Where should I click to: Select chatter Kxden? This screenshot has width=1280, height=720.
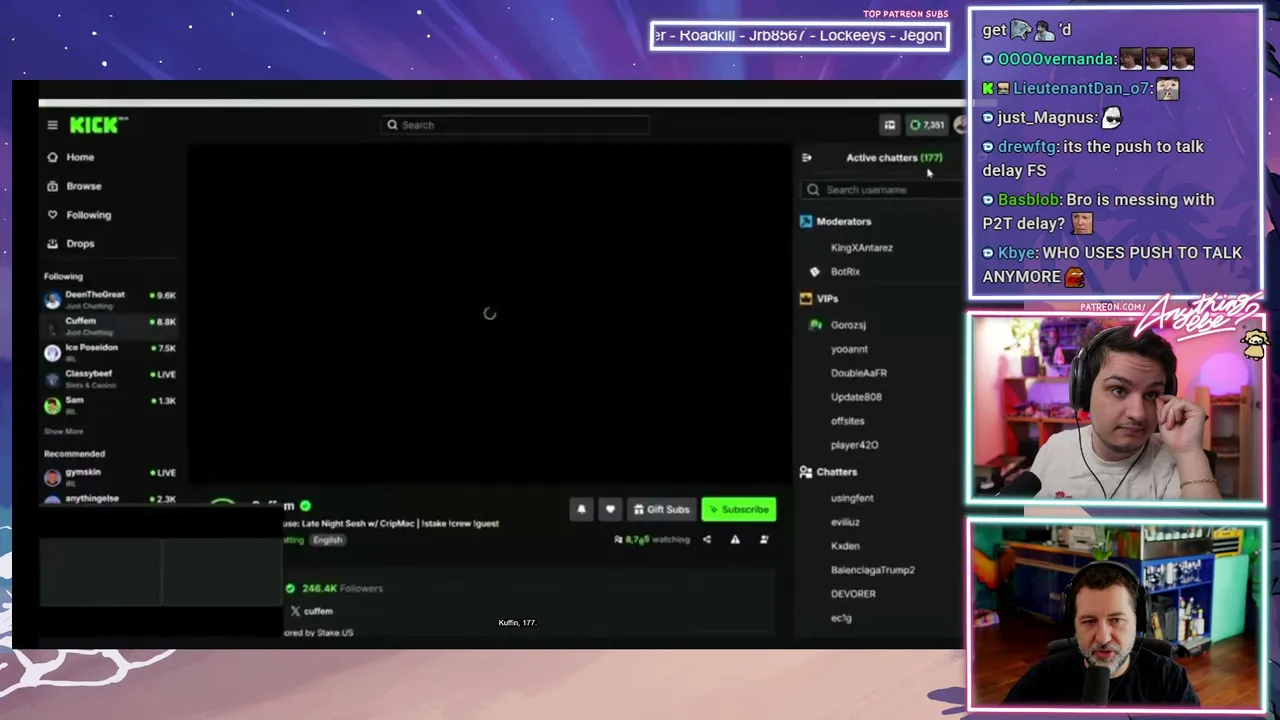(x=845, y=546)
